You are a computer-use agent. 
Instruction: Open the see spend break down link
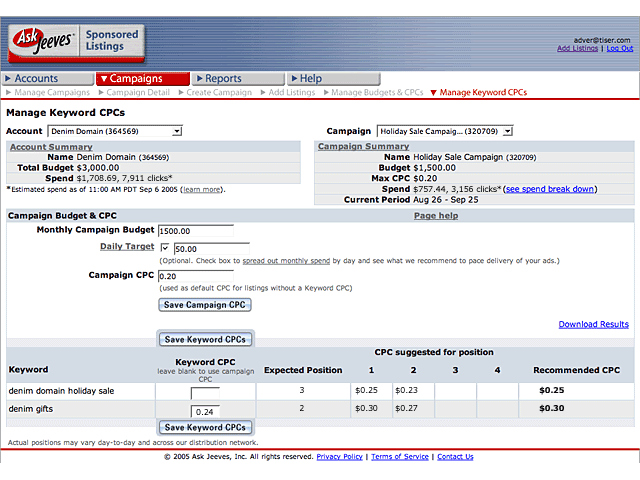pyautogui.click(x=549, y=188)
